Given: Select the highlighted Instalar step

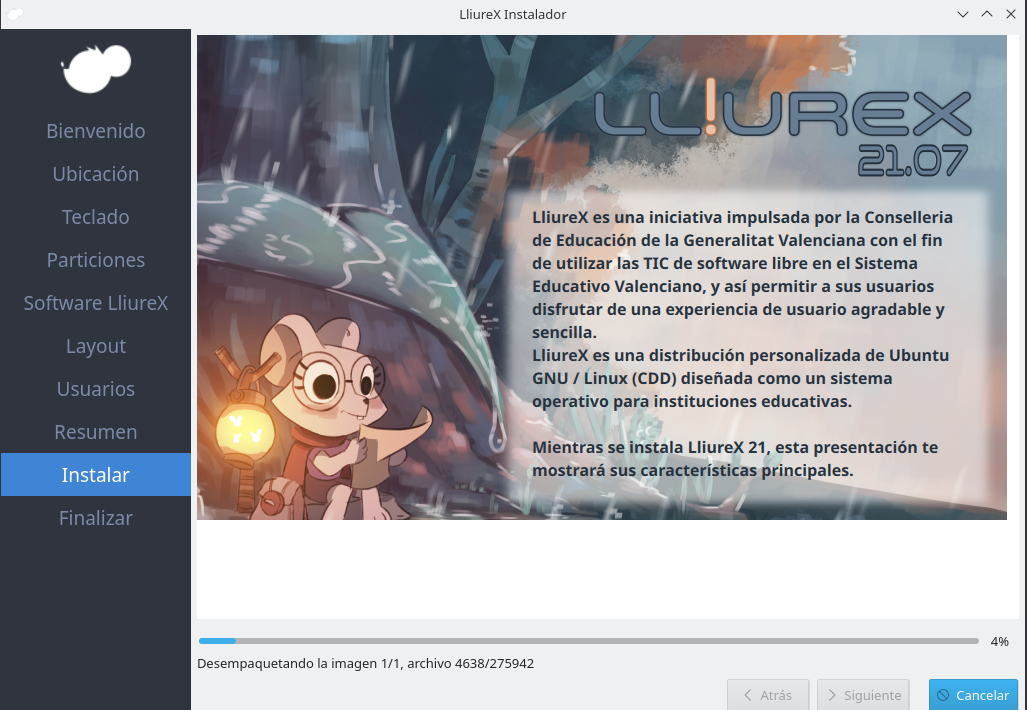Looking at the screenshot, I should 96,475.
